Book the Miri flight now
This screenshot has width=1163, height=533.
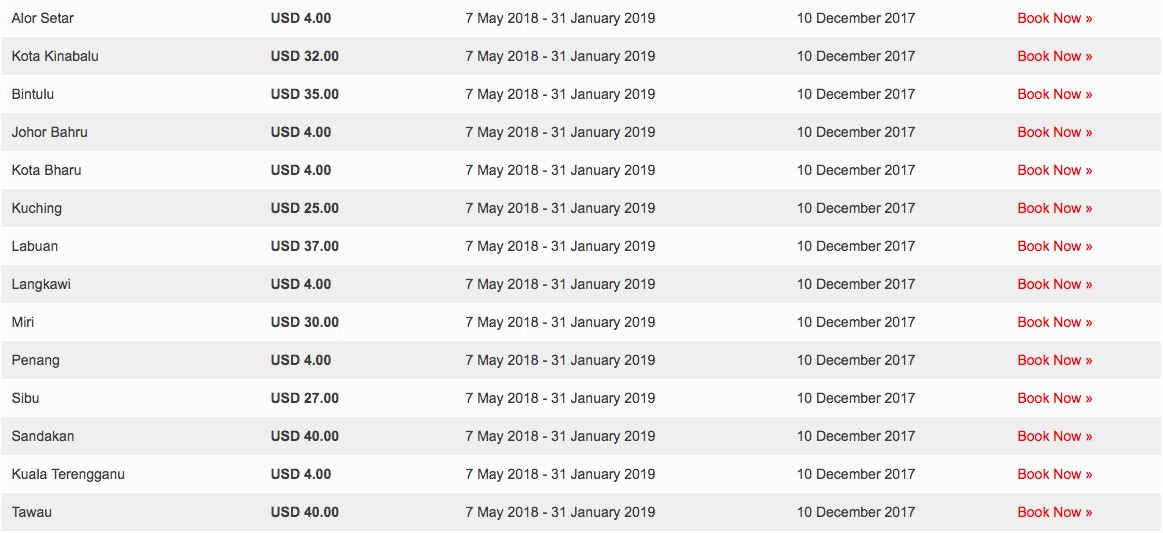tap(1054, 322)
